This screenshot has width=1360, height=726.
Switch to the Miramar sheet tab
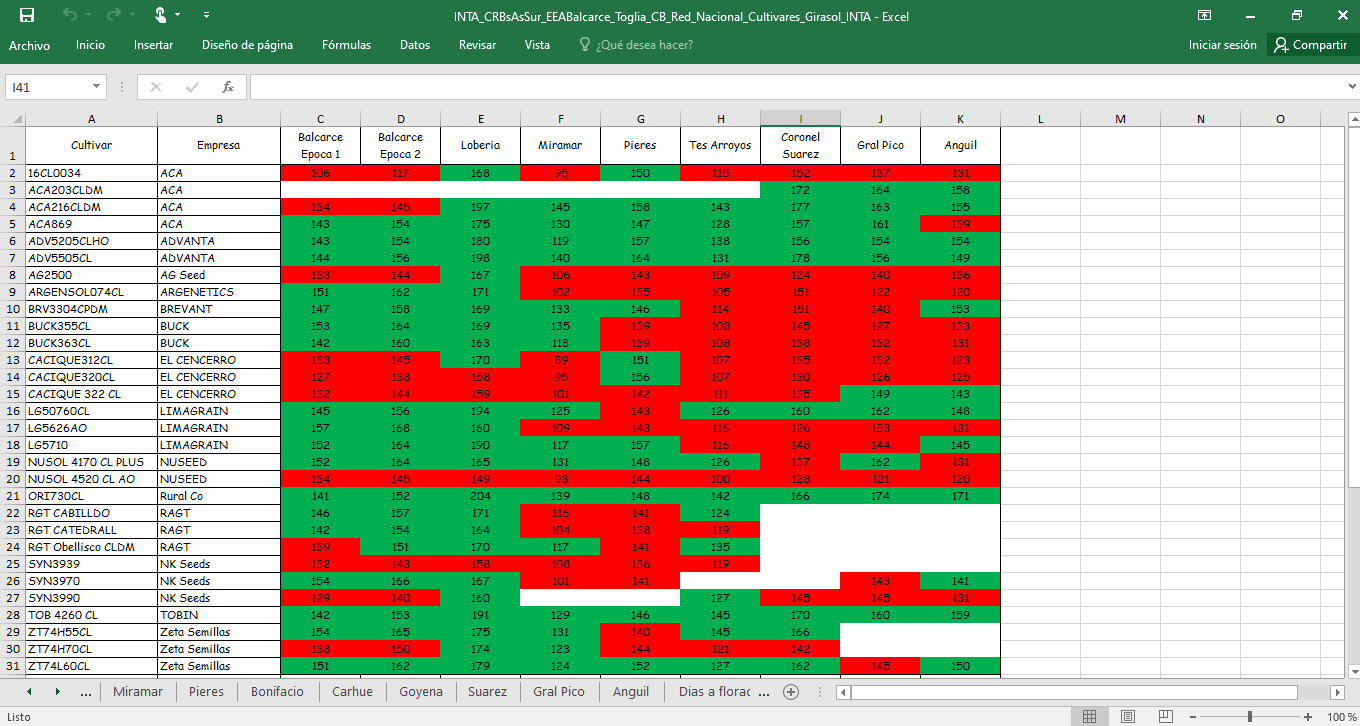coord(138,692)
